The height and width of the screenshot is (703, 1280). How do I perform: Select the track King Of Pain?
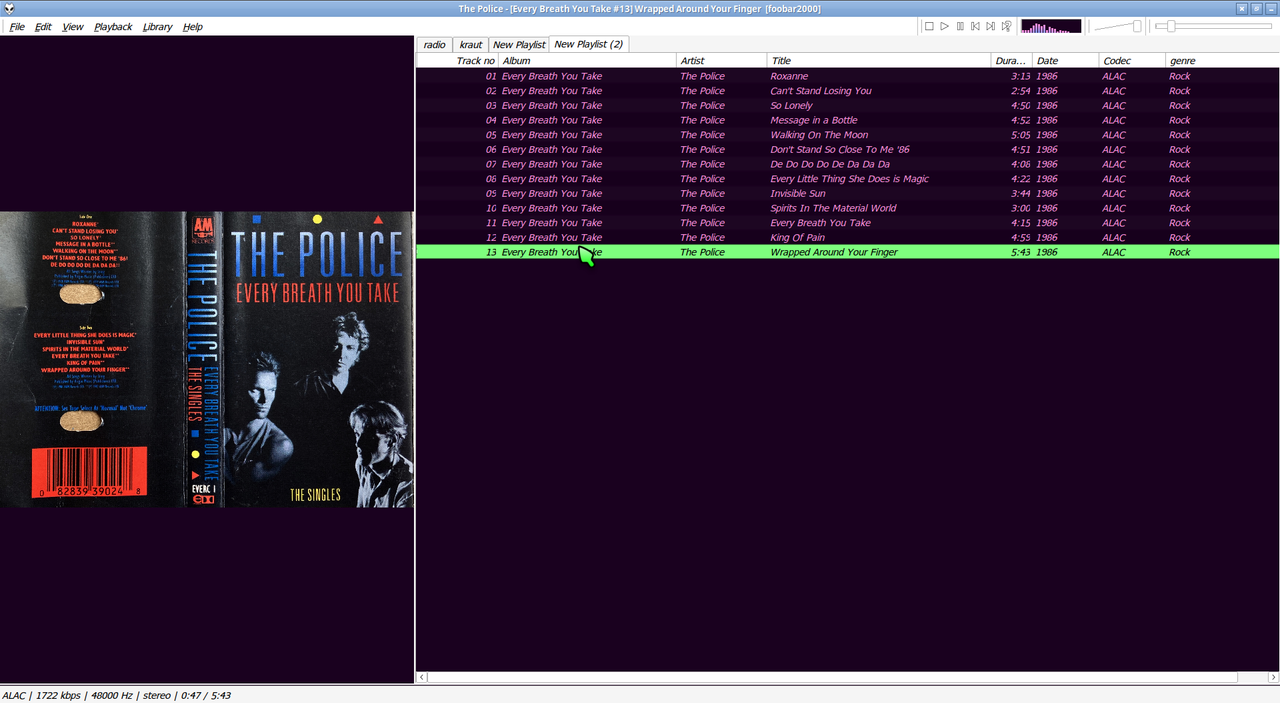point(797,238)
